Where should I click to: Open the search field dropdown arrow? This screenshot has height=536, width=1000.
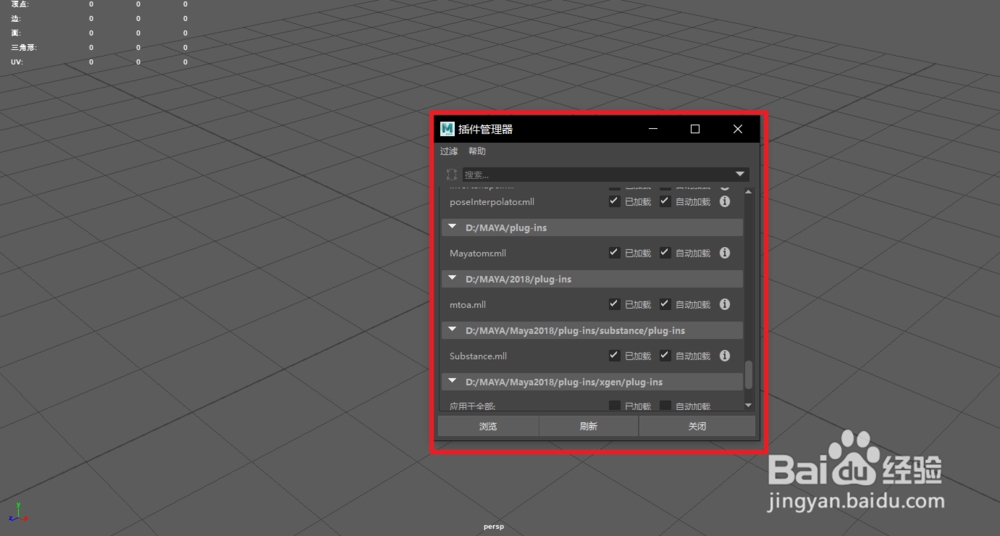click(x=740, y=174)
